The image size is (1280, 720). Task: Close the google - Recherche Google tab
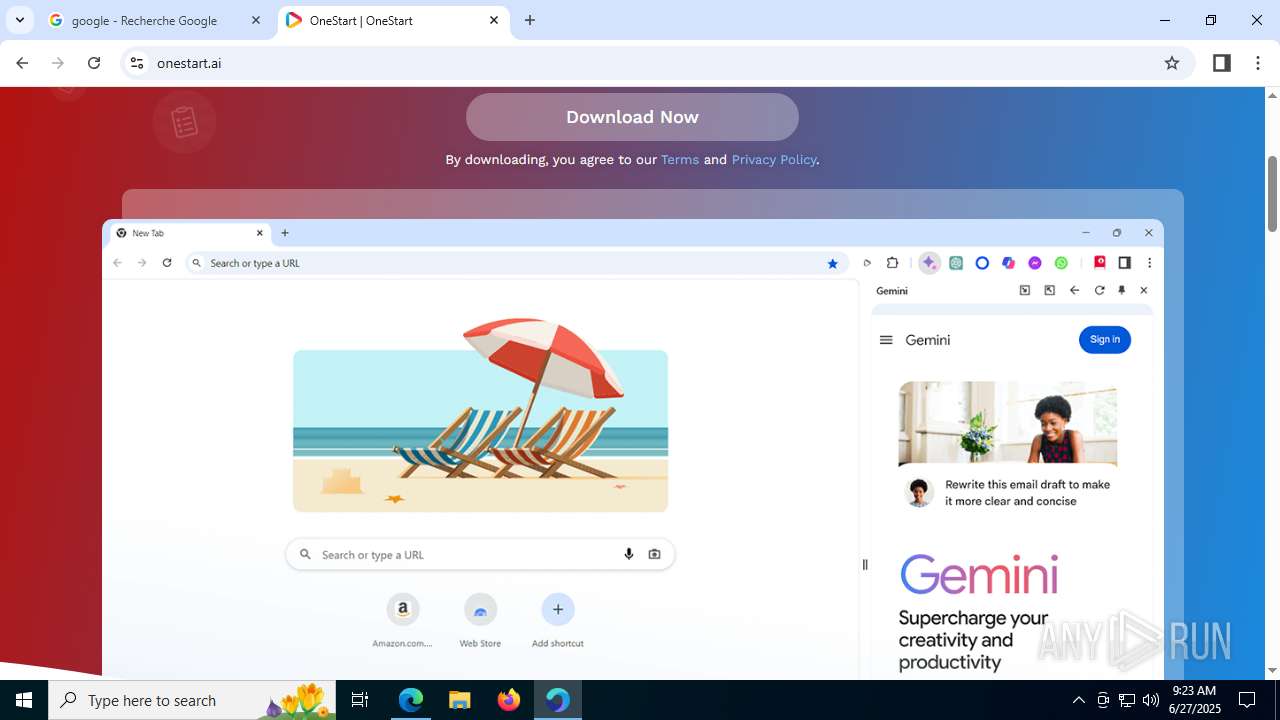coord(256,20)
